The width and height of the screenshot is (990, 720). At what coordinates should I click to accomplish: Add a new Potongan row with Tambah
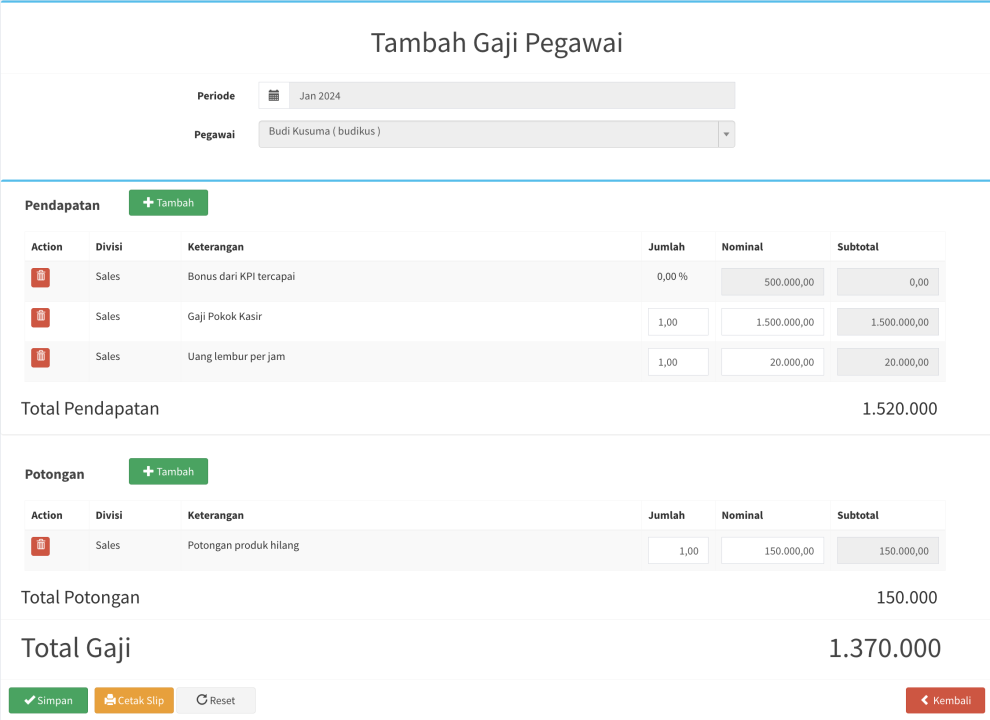168,472
